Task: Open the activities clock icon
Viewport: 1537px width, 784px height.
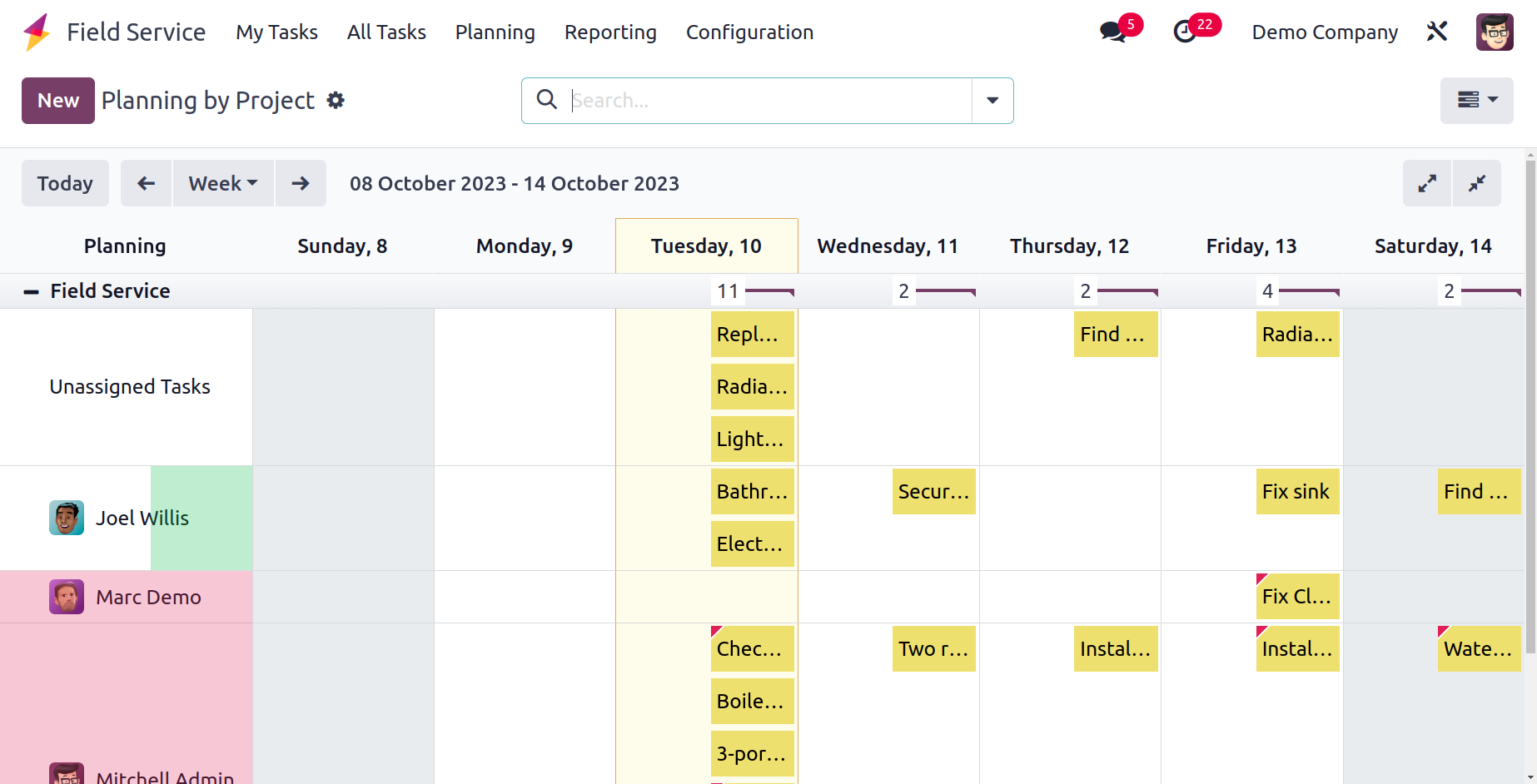Action: [x=1185, y=32]
